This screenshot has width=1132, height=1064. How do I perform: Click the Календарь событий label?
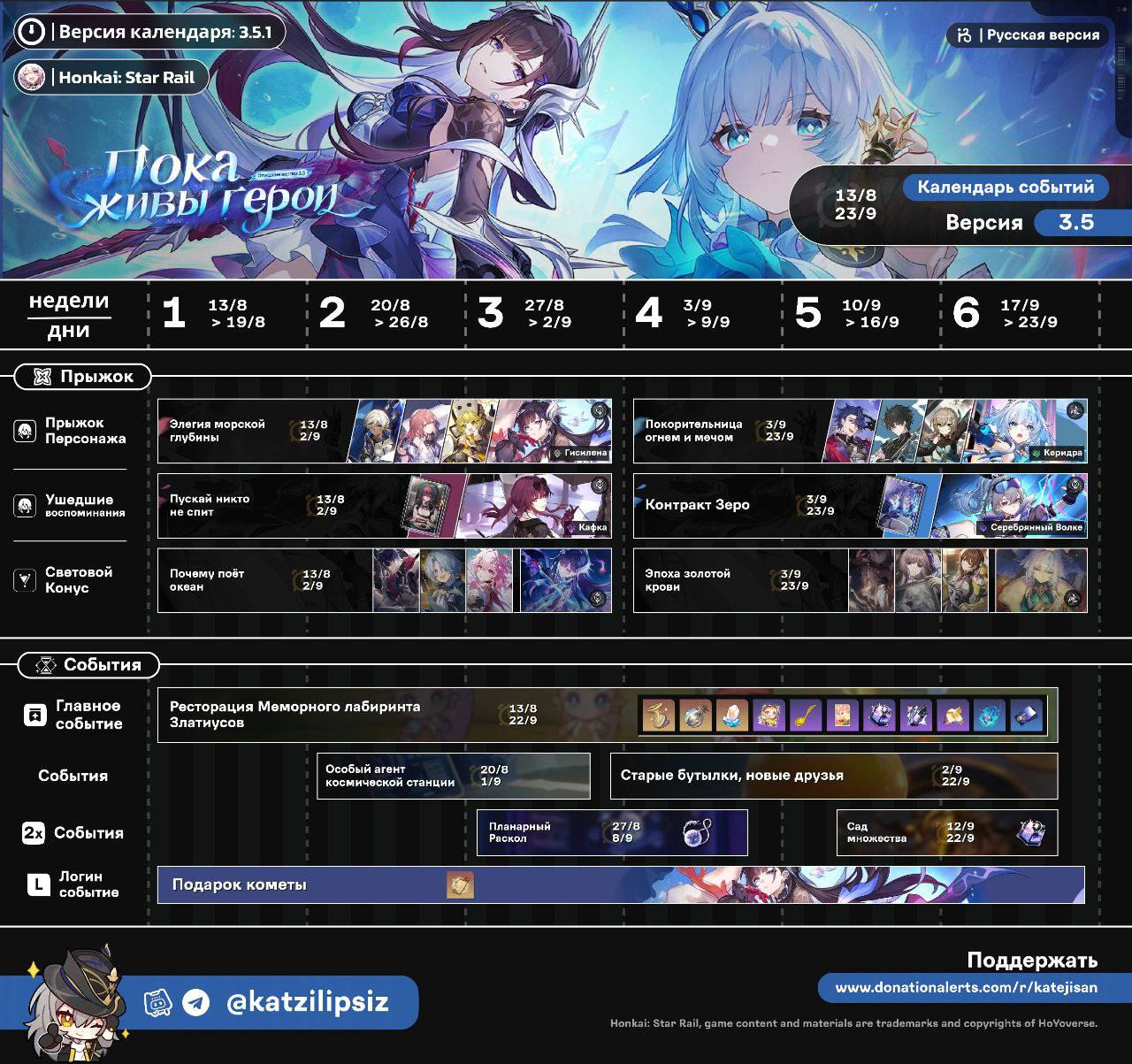[x=1005, y=187]
